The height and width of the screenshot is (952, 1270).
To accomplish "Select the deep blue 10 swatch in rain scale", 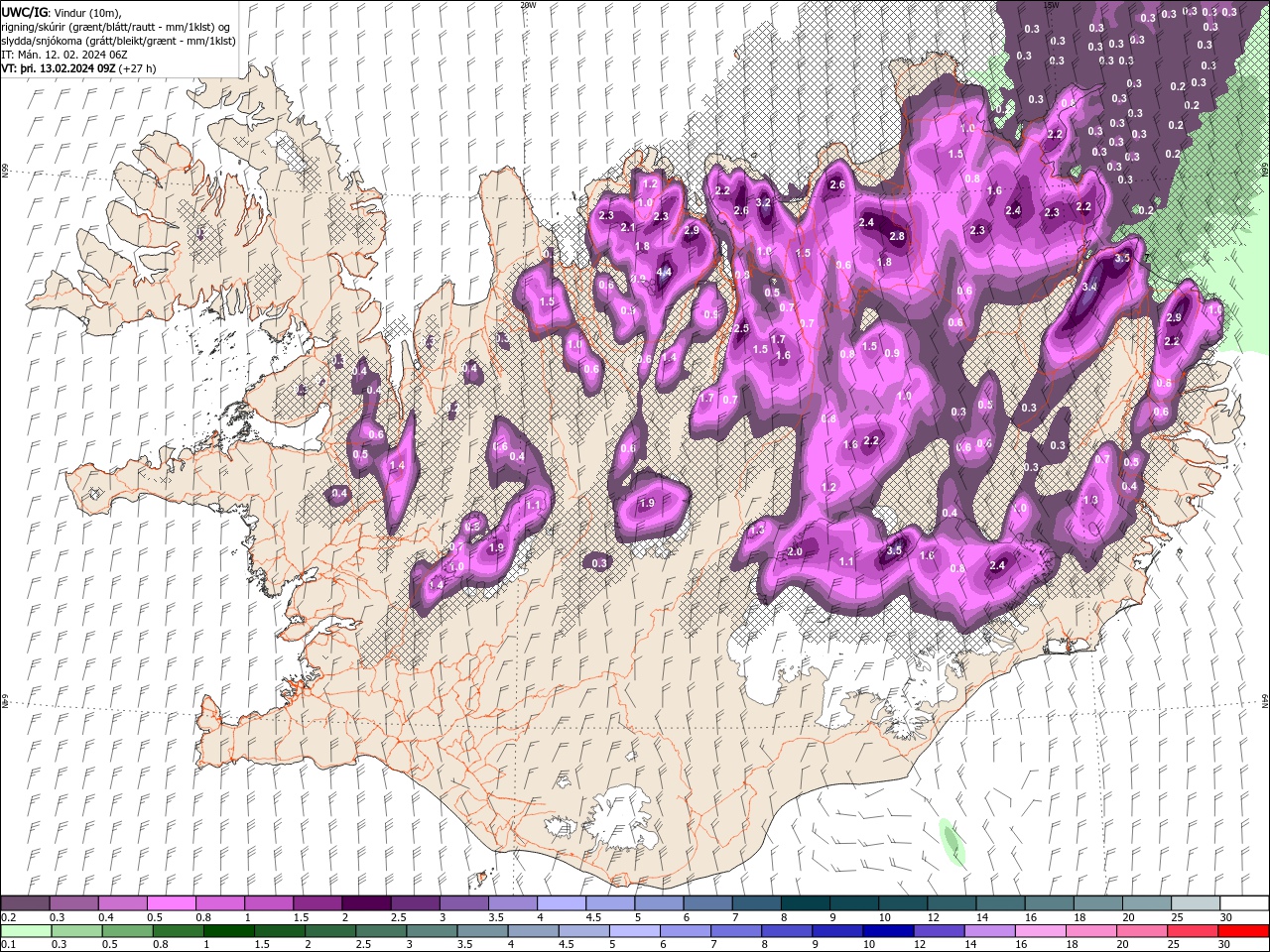I will coord(888,931).
